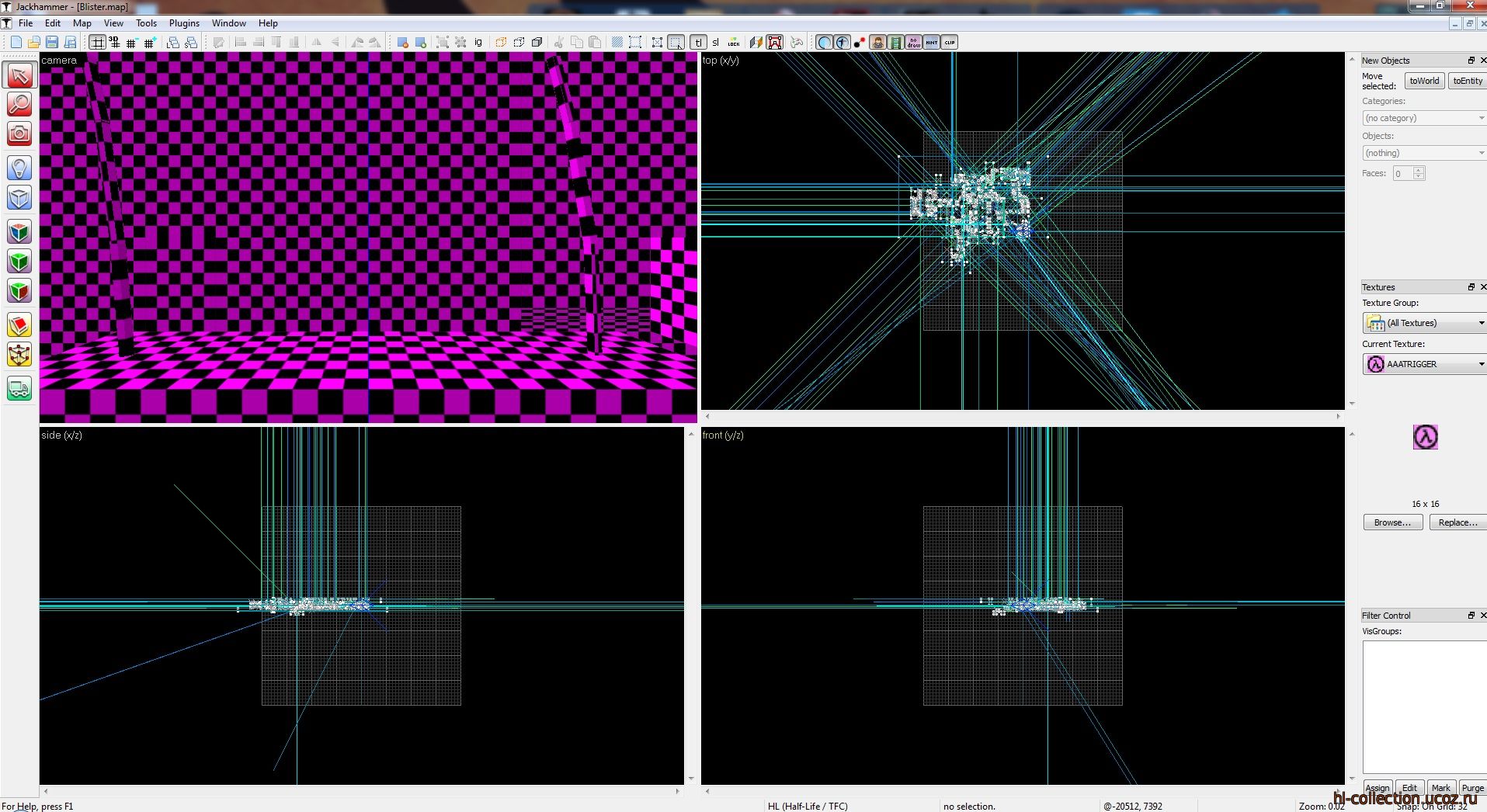
Task: Float the Textures panel
Action: click(x=1471, y=287)
